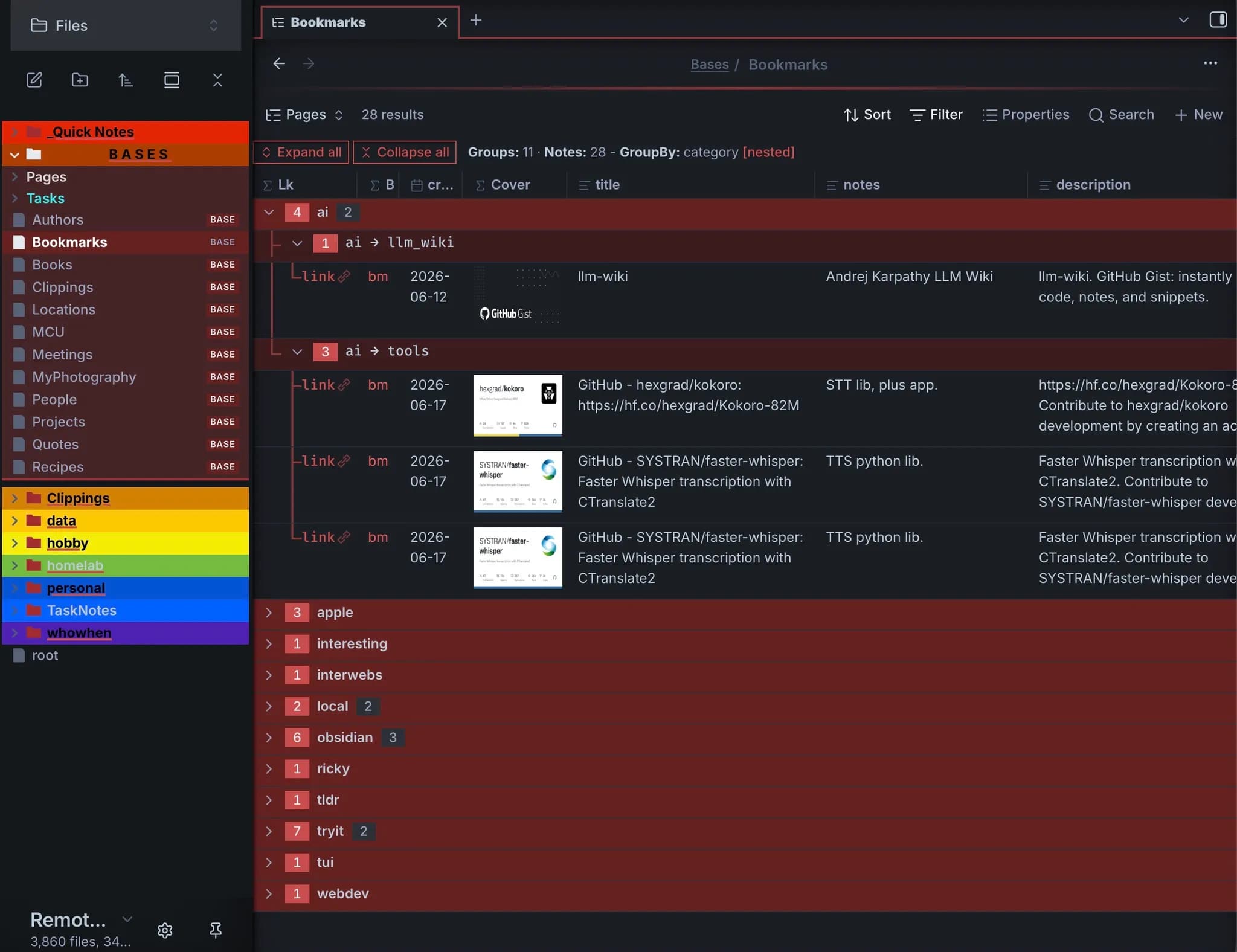Collapse the BASES folder
Viewport: 1237px width, 952px height.
coord(126,154)
